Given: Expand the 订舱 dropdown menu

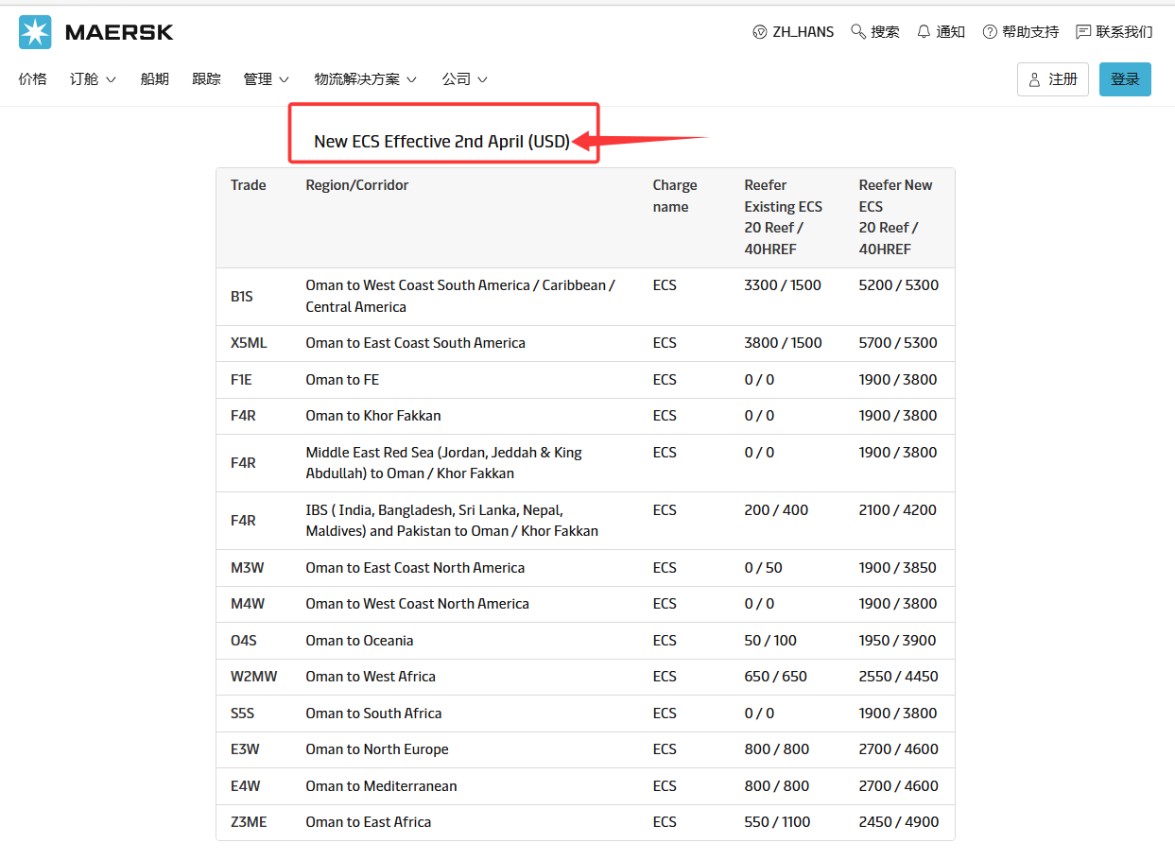Looking at the screenshot, I should pyautogui.click(x=93, y=79).
